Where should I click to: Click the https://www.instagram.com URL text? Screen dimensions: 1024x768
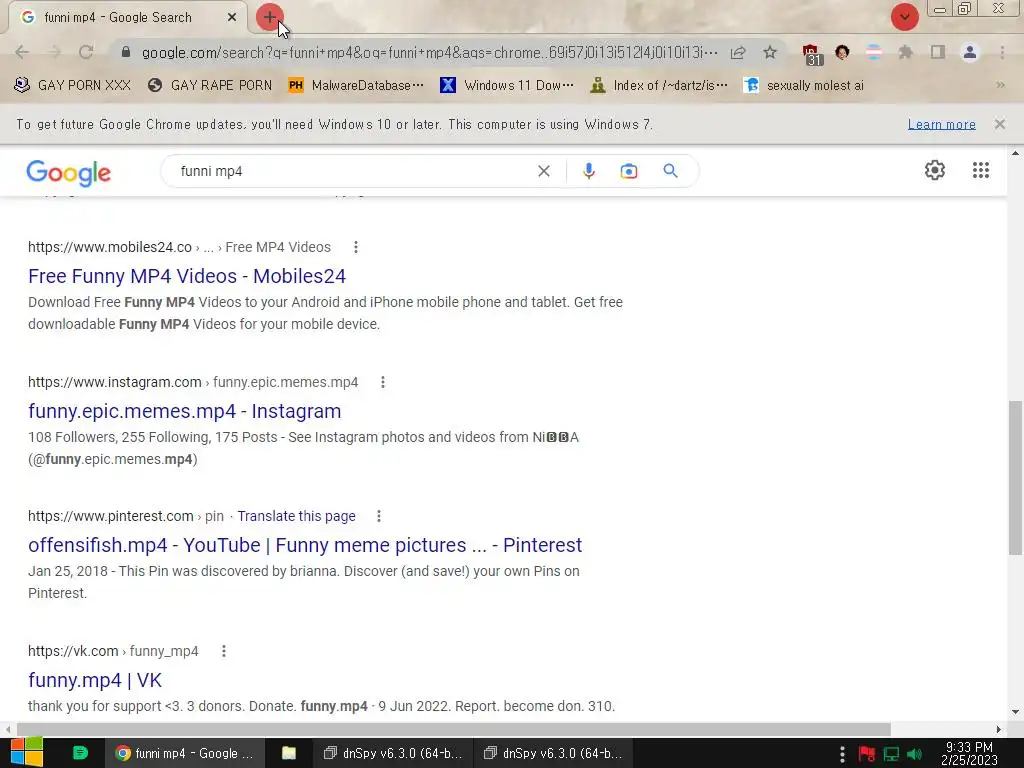point(114,382)
